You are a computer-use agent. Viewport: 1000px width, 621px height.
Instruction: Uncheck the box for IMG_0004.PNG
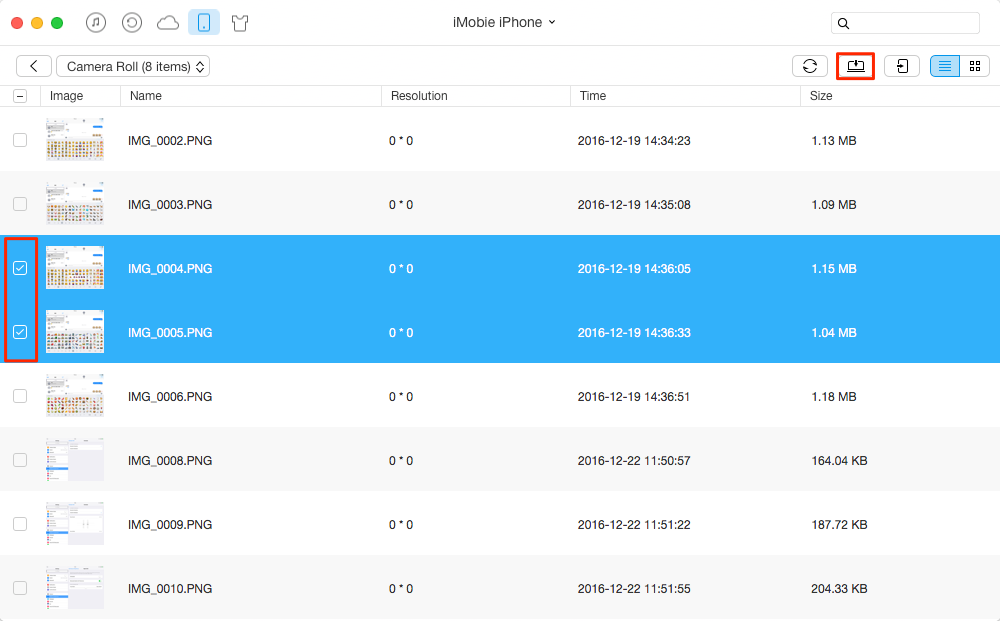[x=20, y=268]
